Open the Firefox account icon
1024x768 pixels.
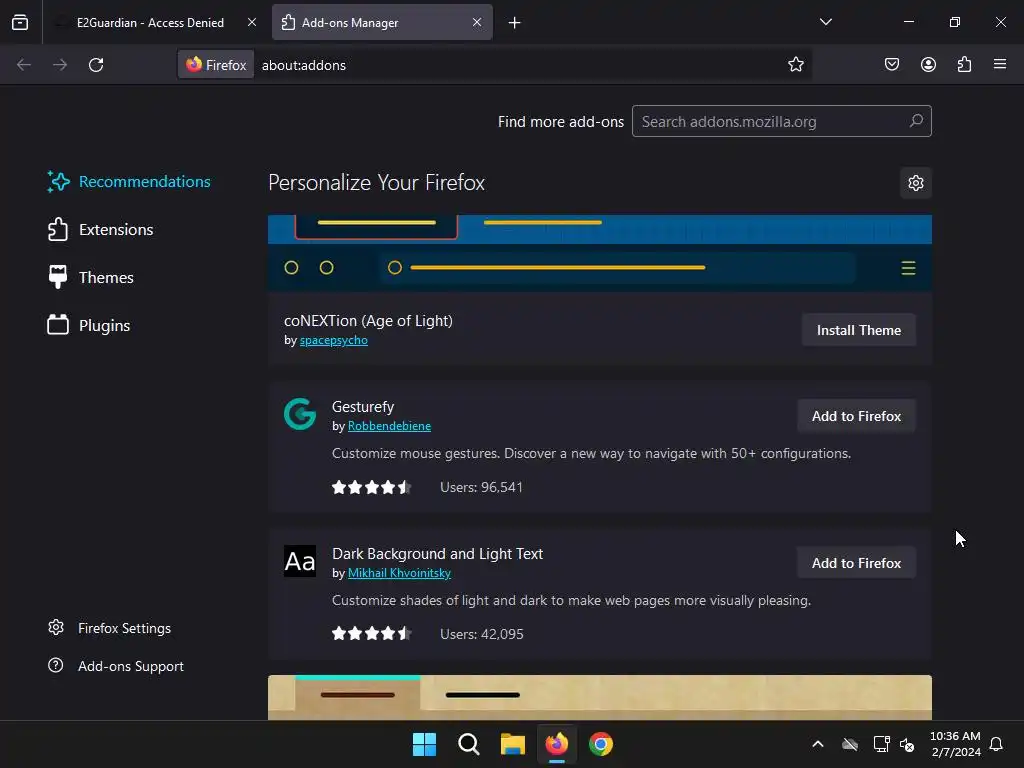click(x=928, y=65)
